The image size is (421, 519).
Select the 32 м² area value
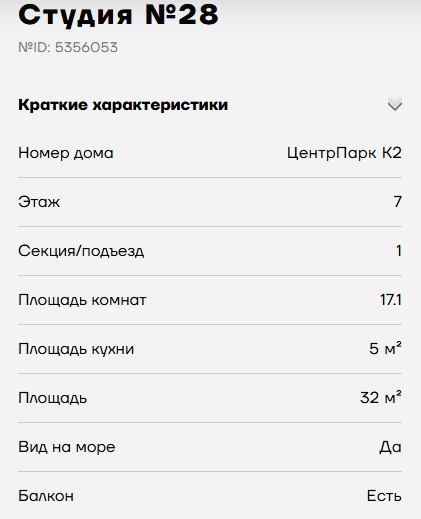[x=381, y=398]
